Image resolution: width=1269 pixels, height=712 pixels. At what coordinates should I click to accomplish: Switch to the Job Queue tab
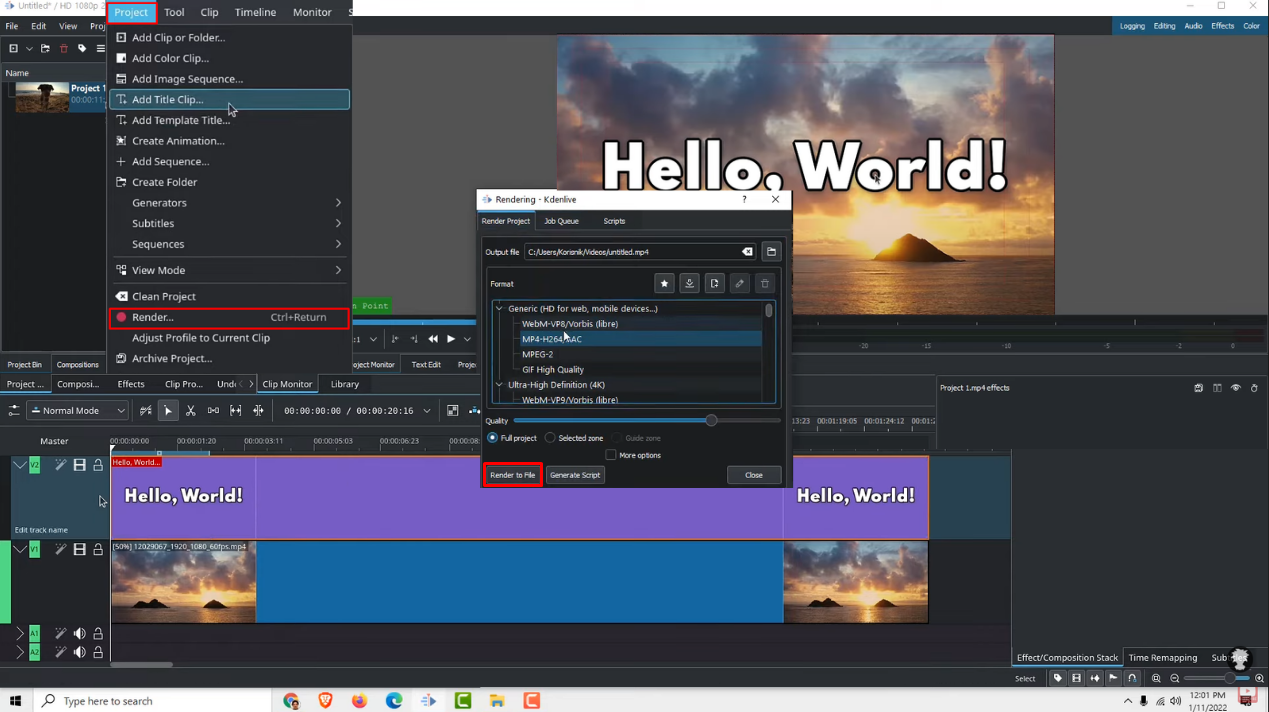click(561, 221)
